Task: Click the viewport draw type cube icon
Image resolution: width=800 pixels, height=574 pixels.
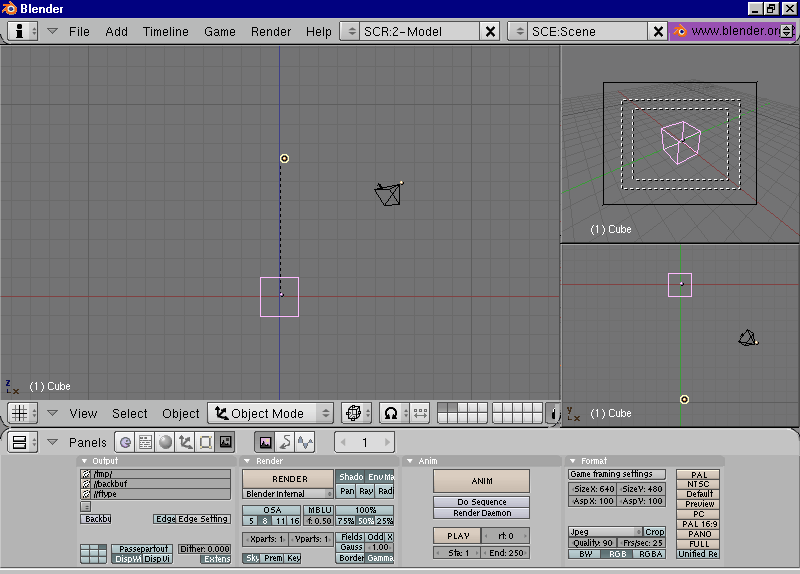Action: (x=354, y=413)
